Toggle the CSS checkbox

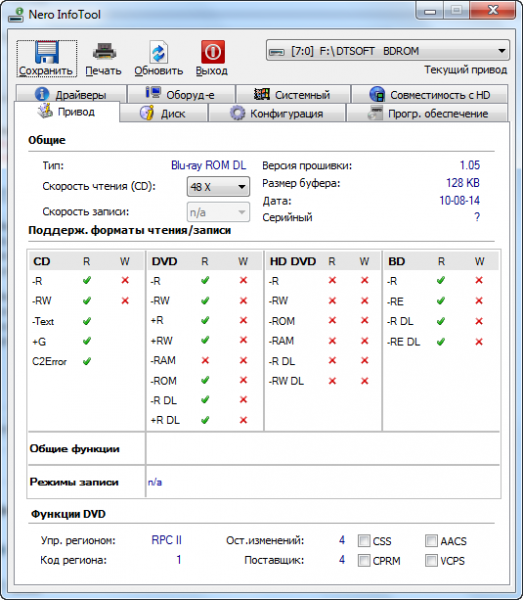[364, 541]
